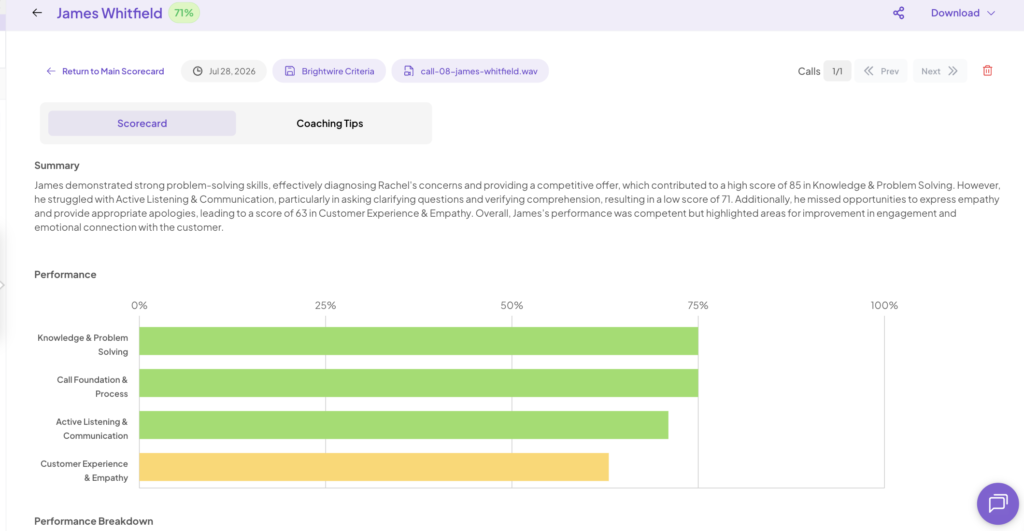Open the share icon in header
The height and width of the screenshot is (531, 1024).
pos(899,13)
